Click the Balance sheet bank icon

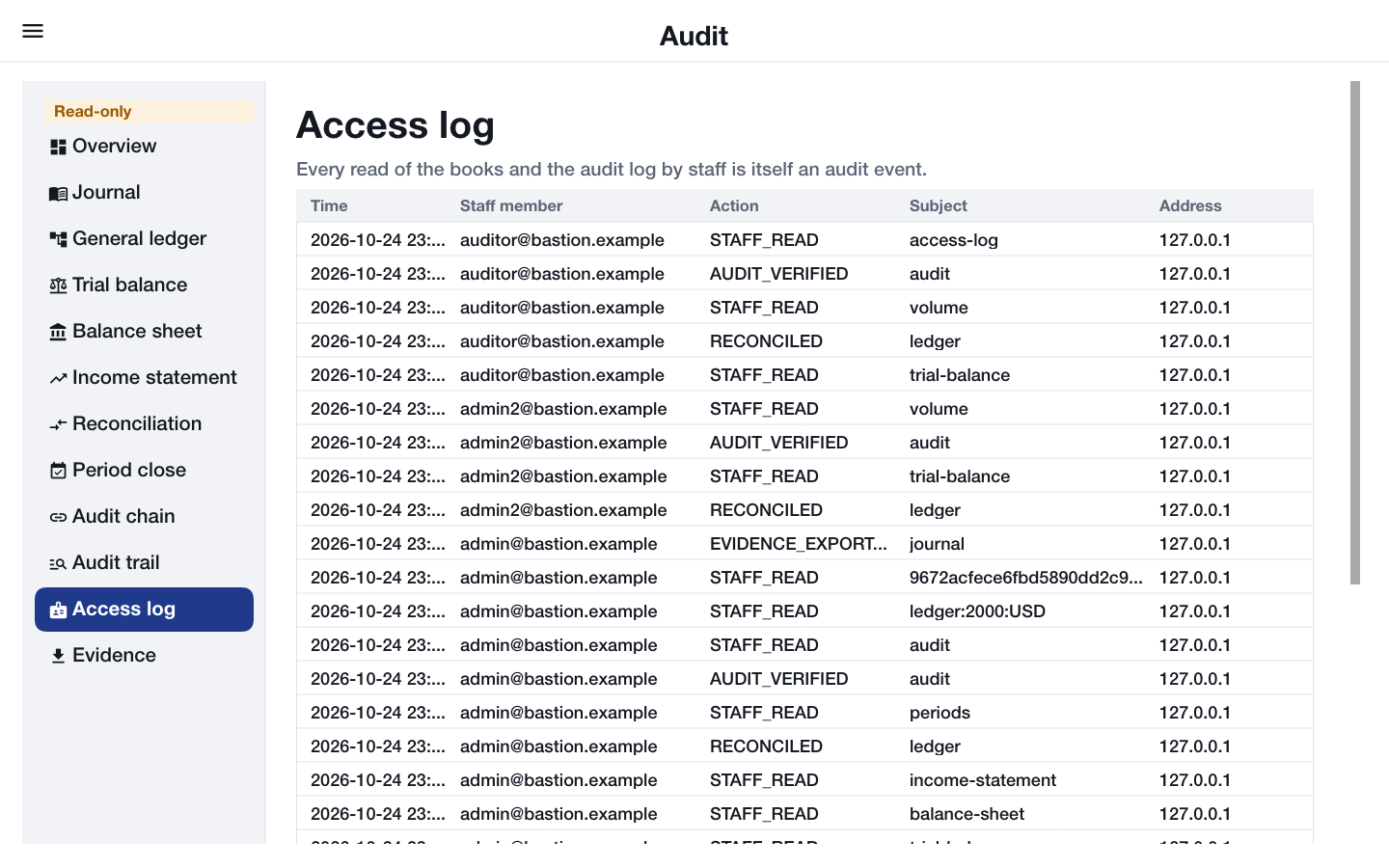click(58, 332)
